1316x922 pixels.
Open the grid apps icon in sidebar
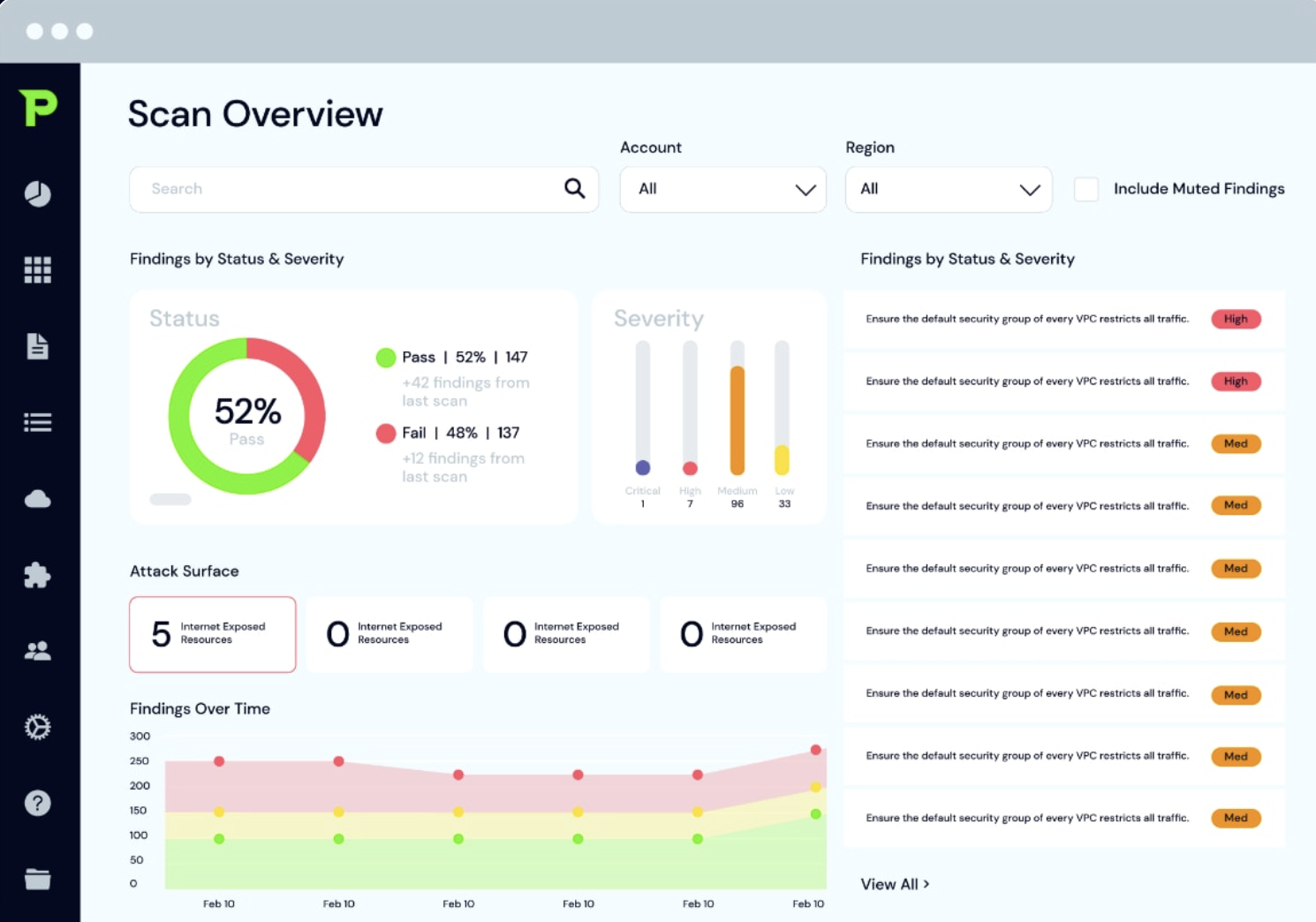[37, 269]
